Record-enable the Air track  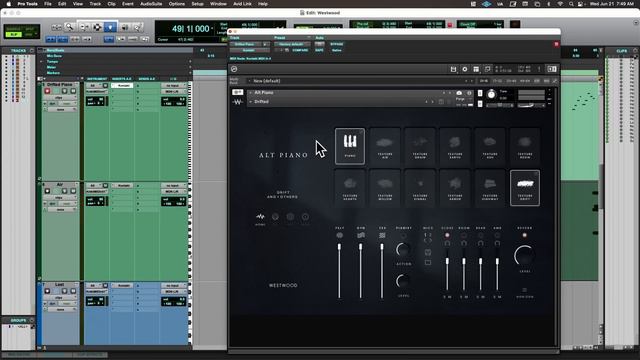47,191
